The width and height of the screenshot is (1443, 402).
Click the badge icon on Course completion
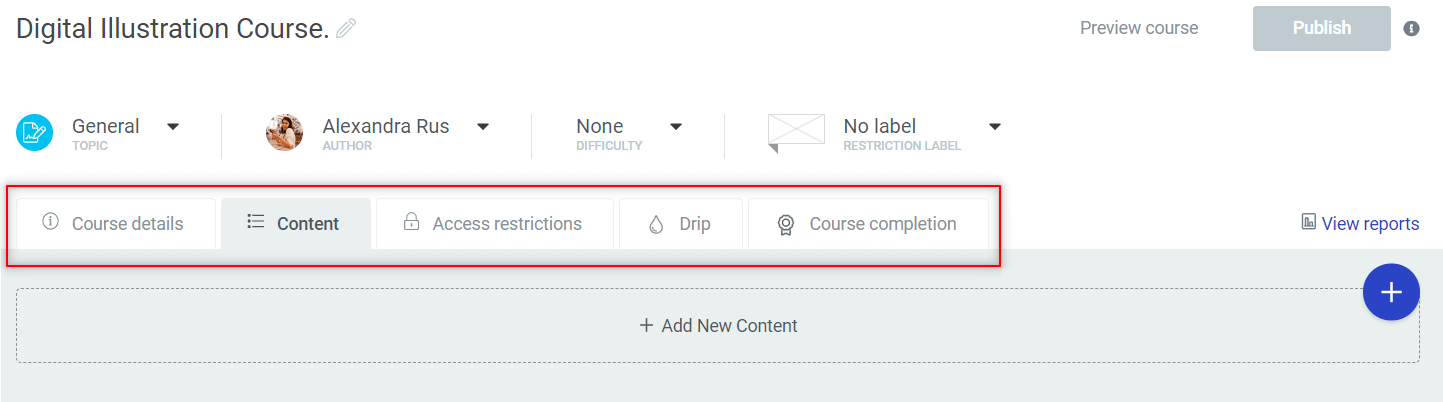tap(786, 225)
